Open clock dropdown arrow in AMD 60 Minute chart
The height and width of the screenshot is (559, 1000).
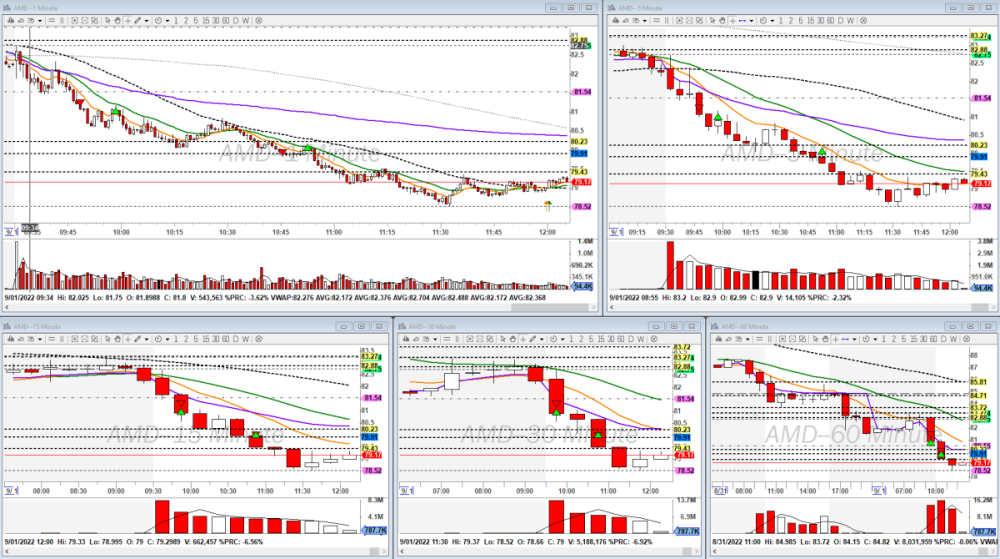click(876, 339)
